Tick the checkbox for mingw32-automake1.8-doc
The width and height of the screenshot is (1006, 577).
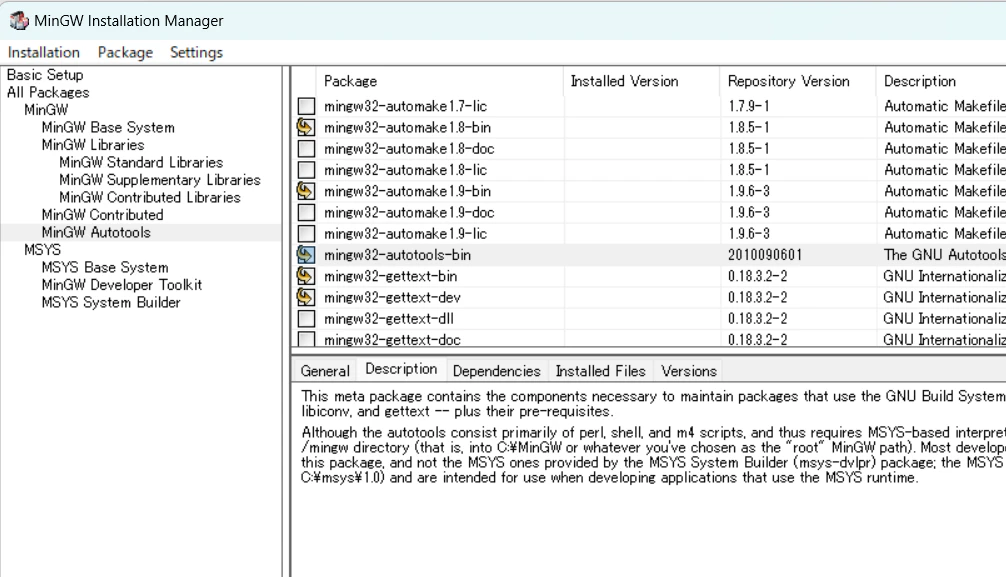[x=307, y=148]
